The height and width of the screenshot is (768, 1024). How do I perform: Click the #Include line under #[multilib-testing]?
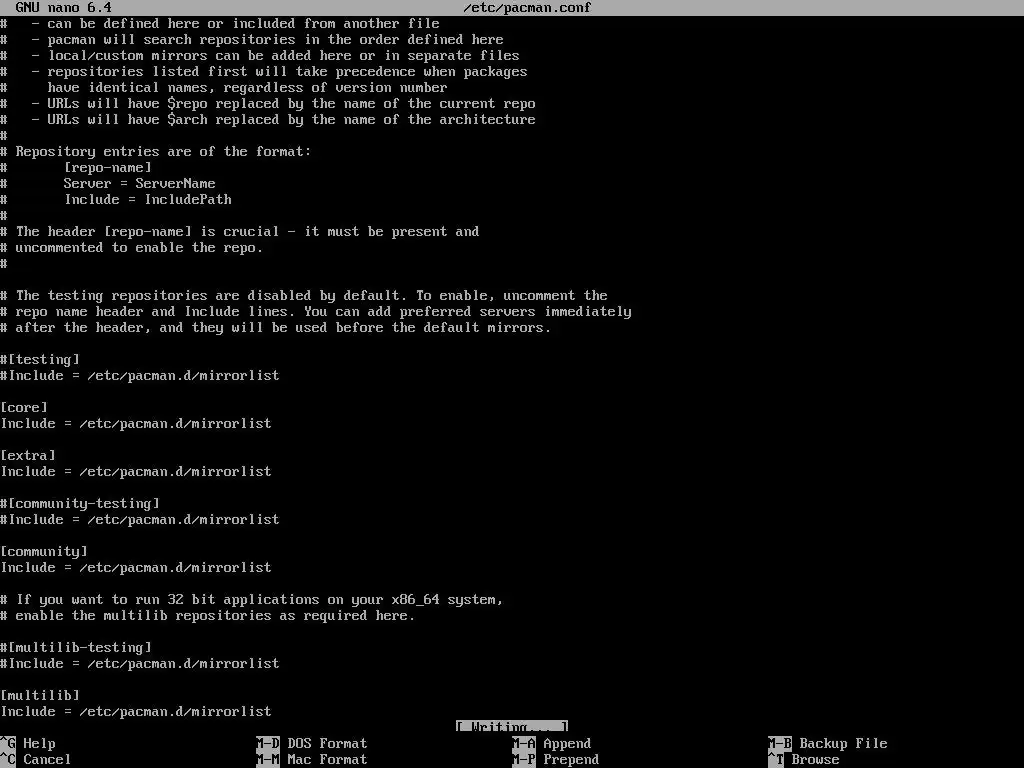[x=140, y=664]
